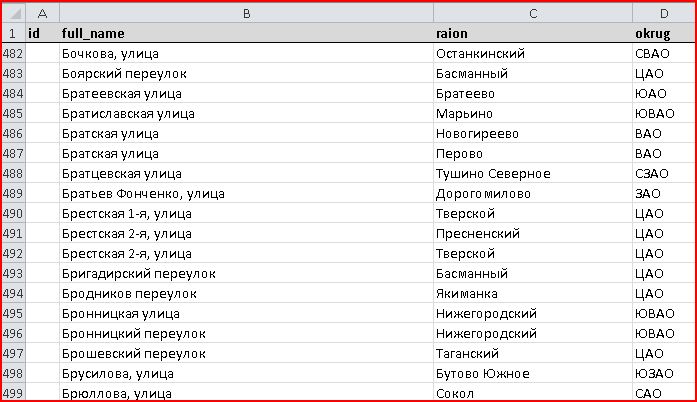697x402 pixels.
Task: Select the entire row 482 via header
Action: point(13,53)
